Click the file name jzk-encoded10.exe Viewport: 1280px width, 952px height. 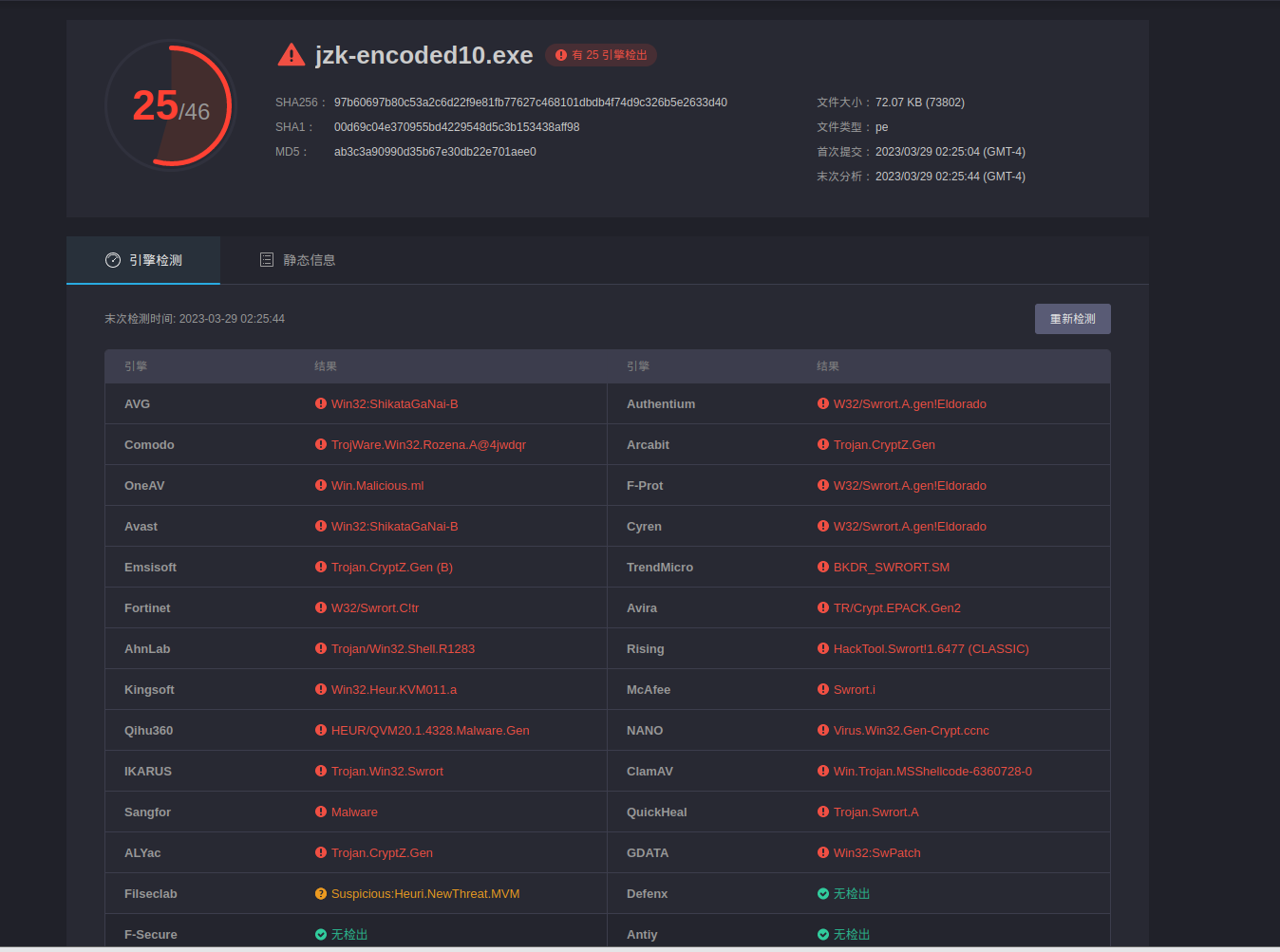pyautogui.click(x=424, y=55)
